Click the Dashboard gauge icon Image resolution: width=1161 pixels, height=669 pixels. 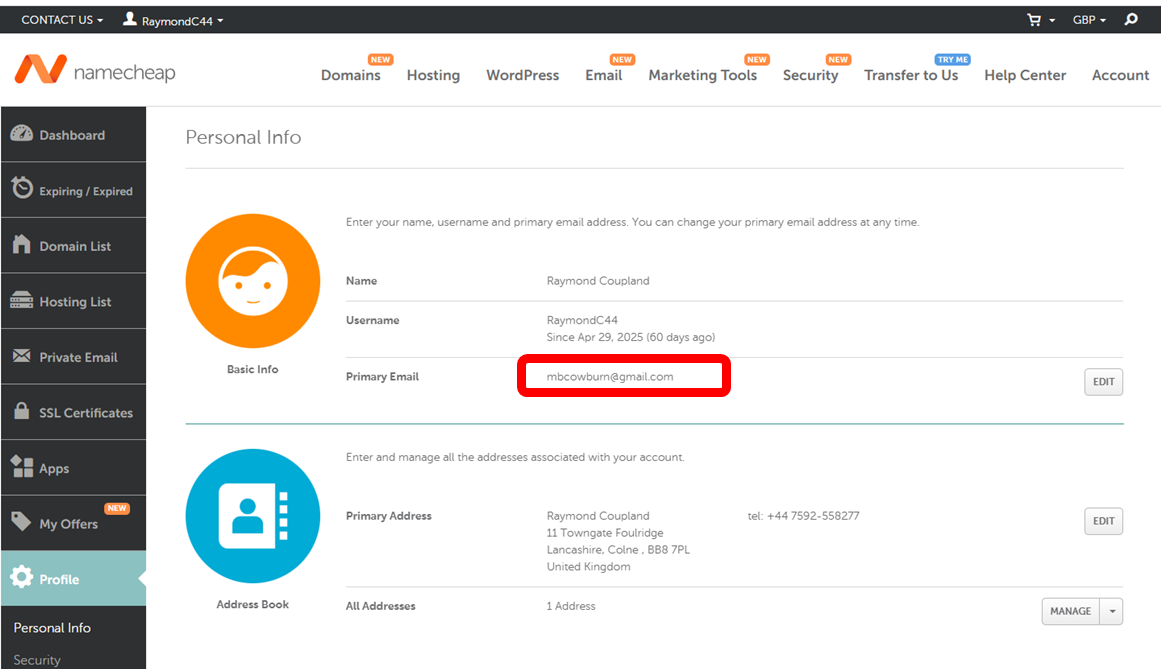pyautogui.click(x=21, y=135)
